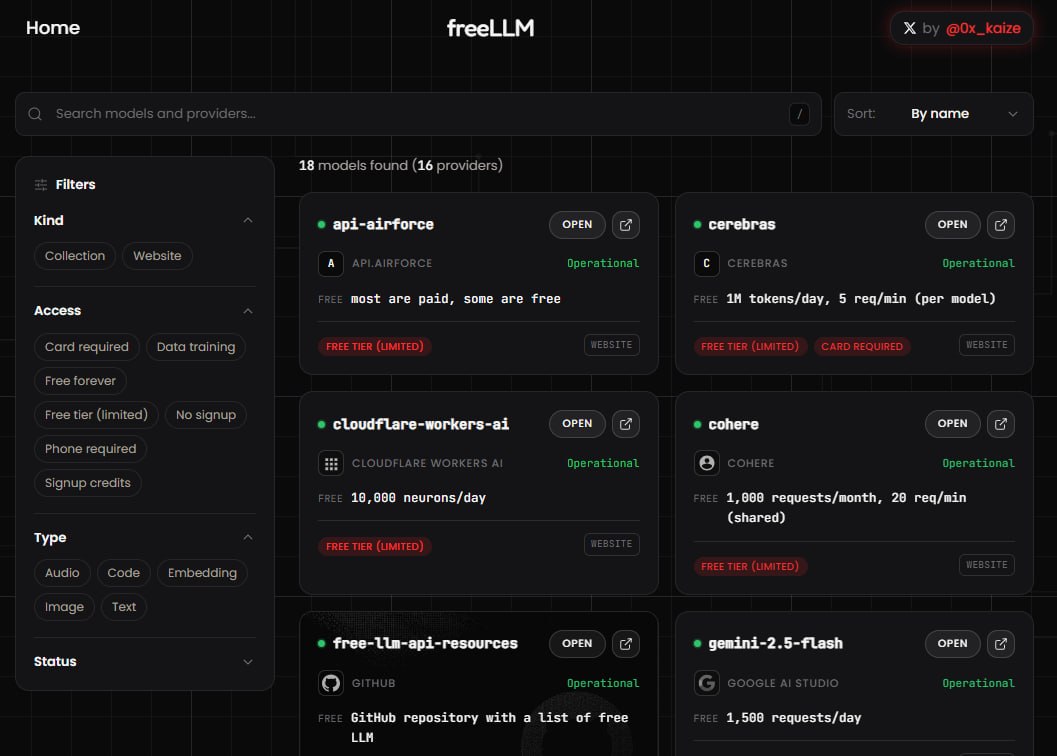This screenshot has height=756, width=1057.
Task: Toggle the Signup credits filter chip
Action: (88, 483)
